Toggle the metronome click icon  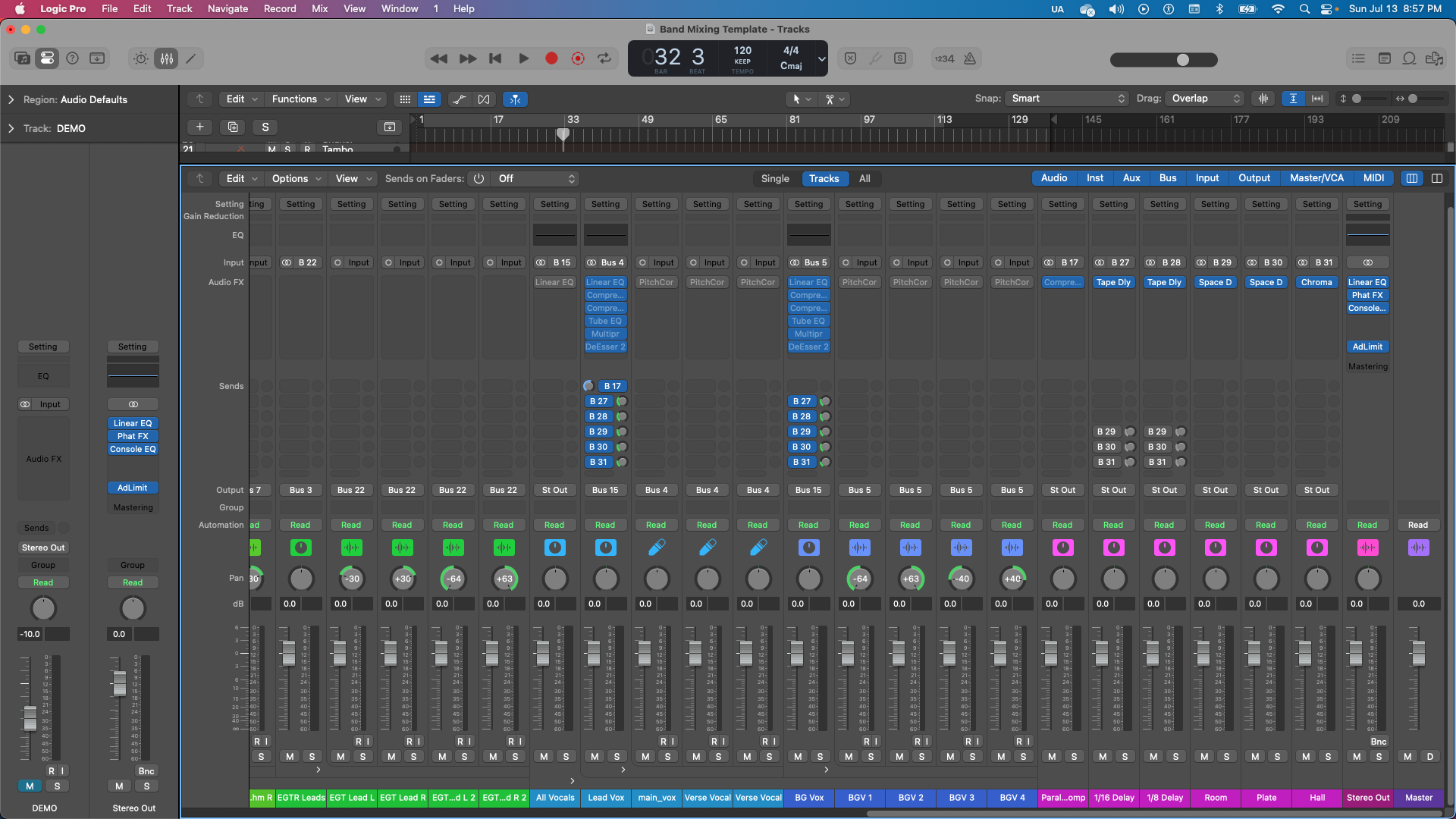point(970,58)
